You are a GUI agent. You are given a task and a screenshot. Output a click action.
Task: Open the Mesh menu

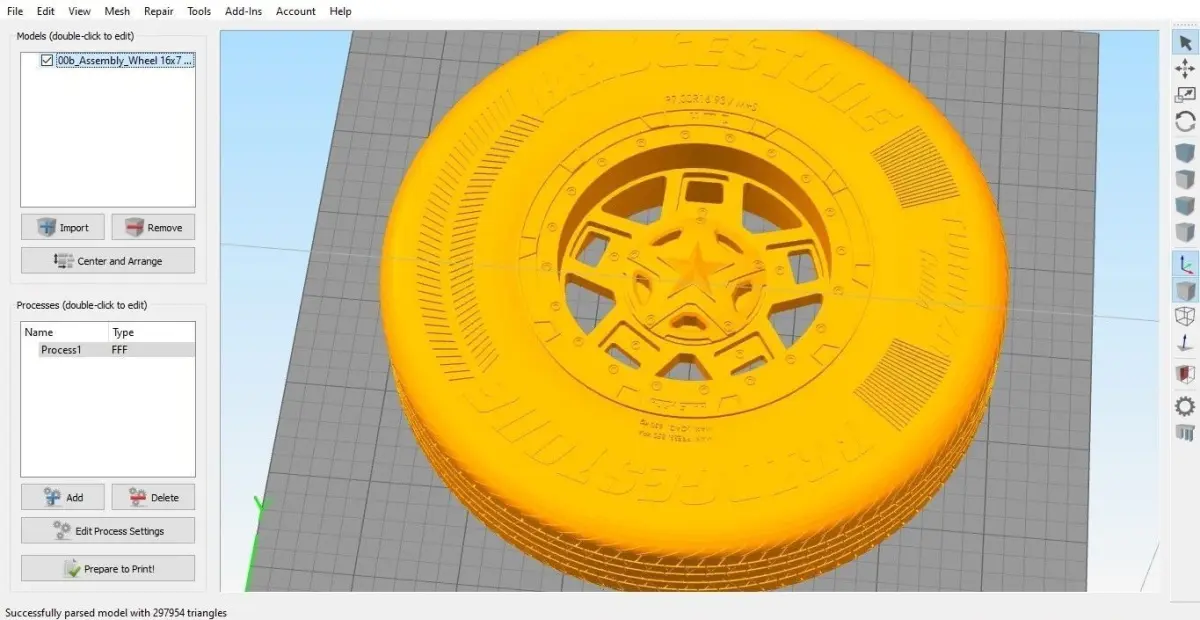(117, 11)
